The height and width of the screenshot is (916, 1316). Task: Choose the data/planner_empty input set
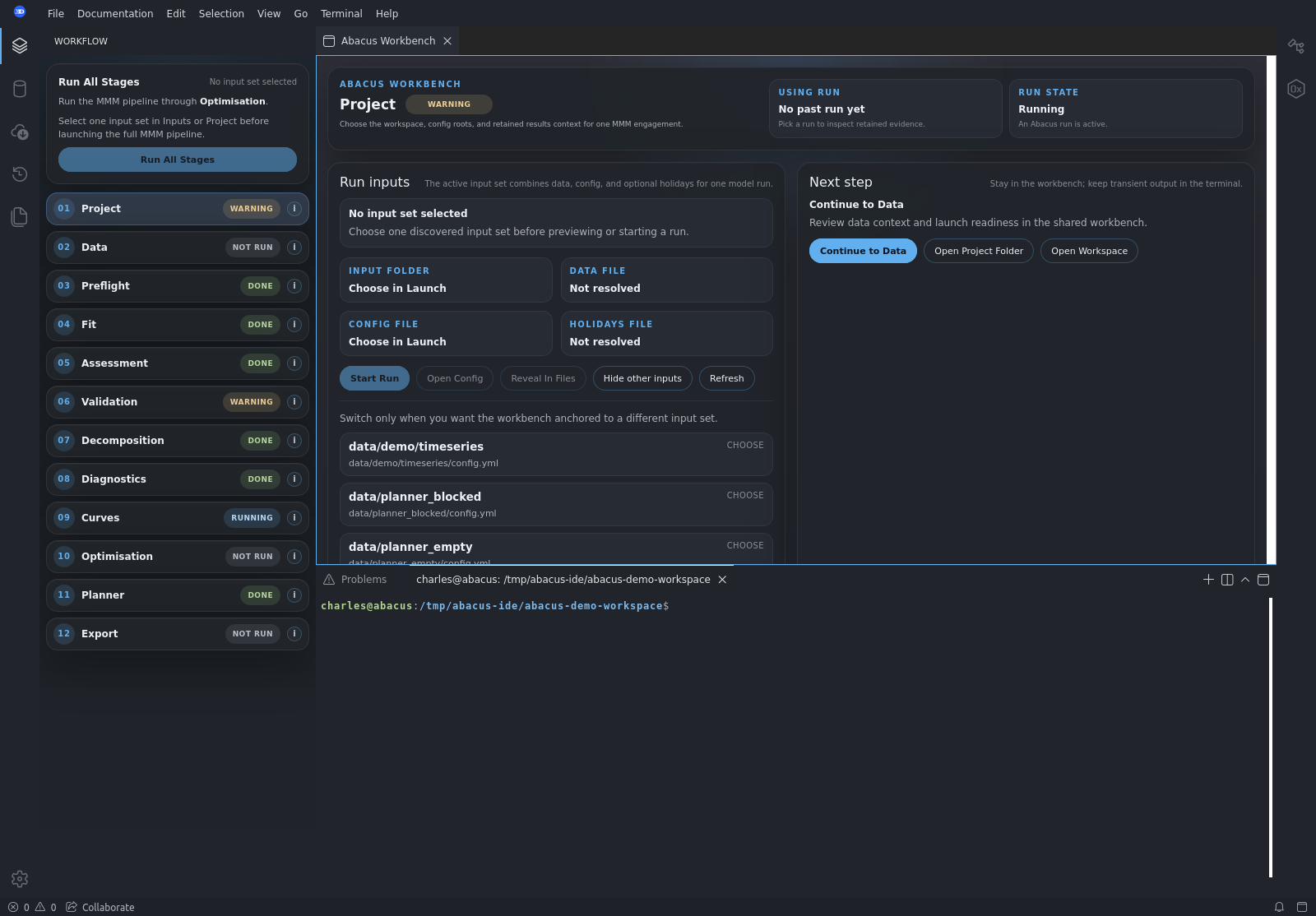556,548
